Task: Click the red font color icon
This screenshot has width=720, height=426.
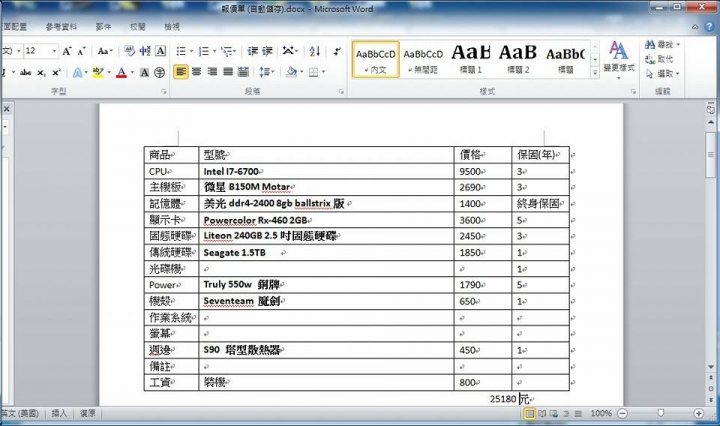Action: 121,73
